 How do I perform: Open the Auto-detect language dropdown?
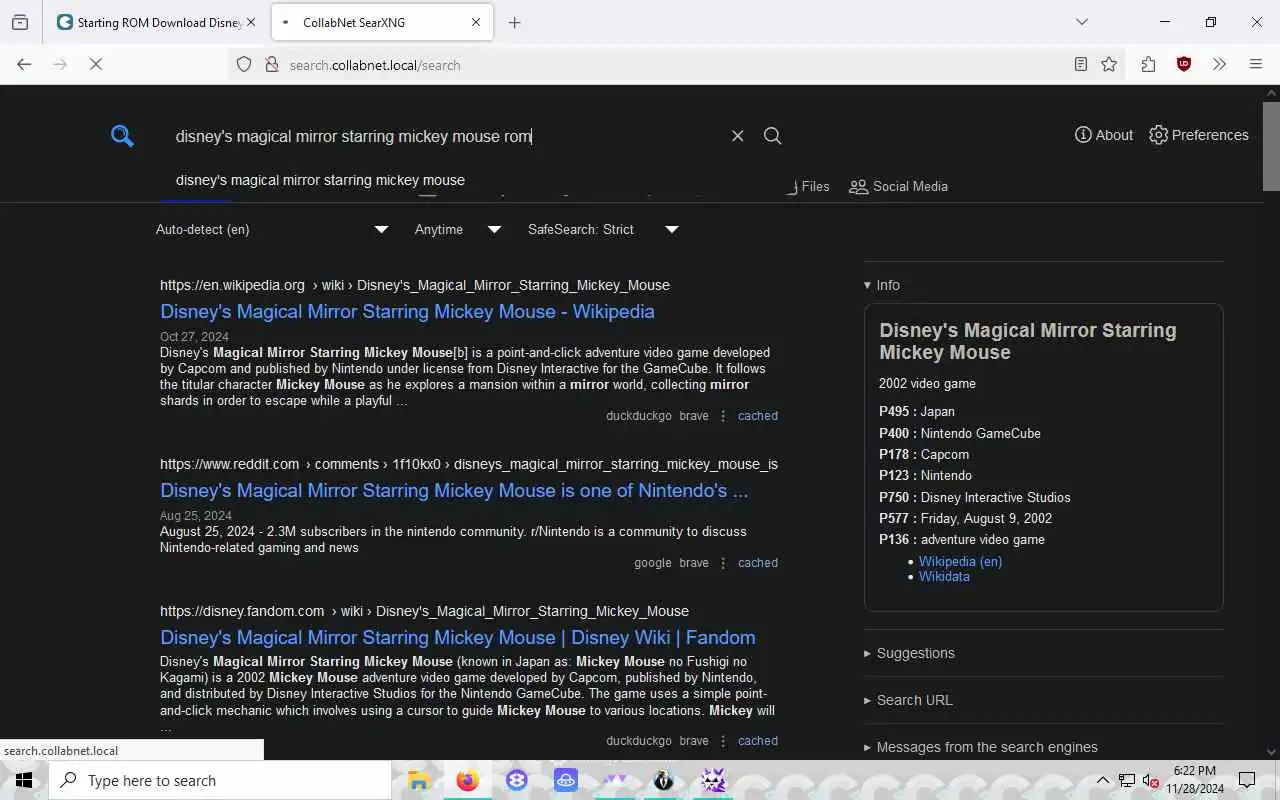(x=272, y=229)
